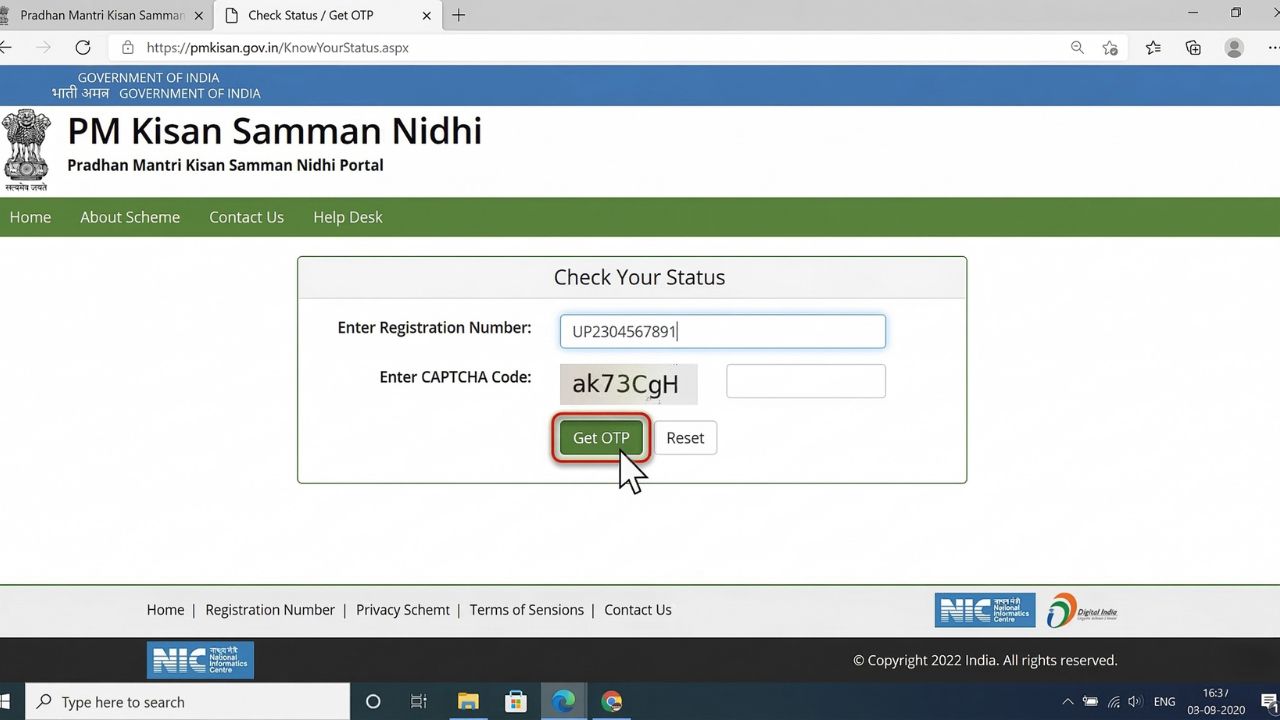
Task: Open Microsoft Edge from the taskbar
Action: coord(563,701)
